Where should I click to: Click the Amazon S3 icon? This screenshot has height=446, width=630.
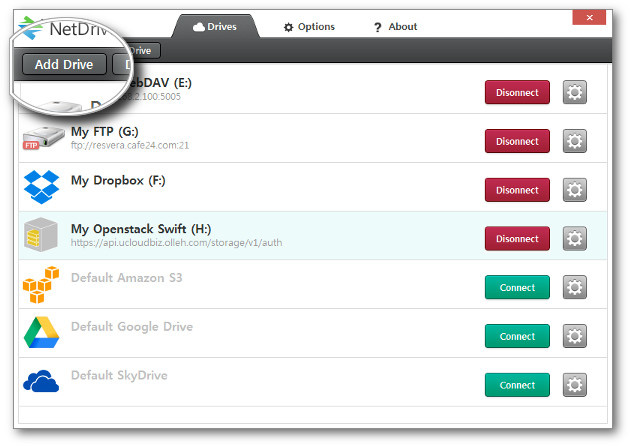coord(41,286)
